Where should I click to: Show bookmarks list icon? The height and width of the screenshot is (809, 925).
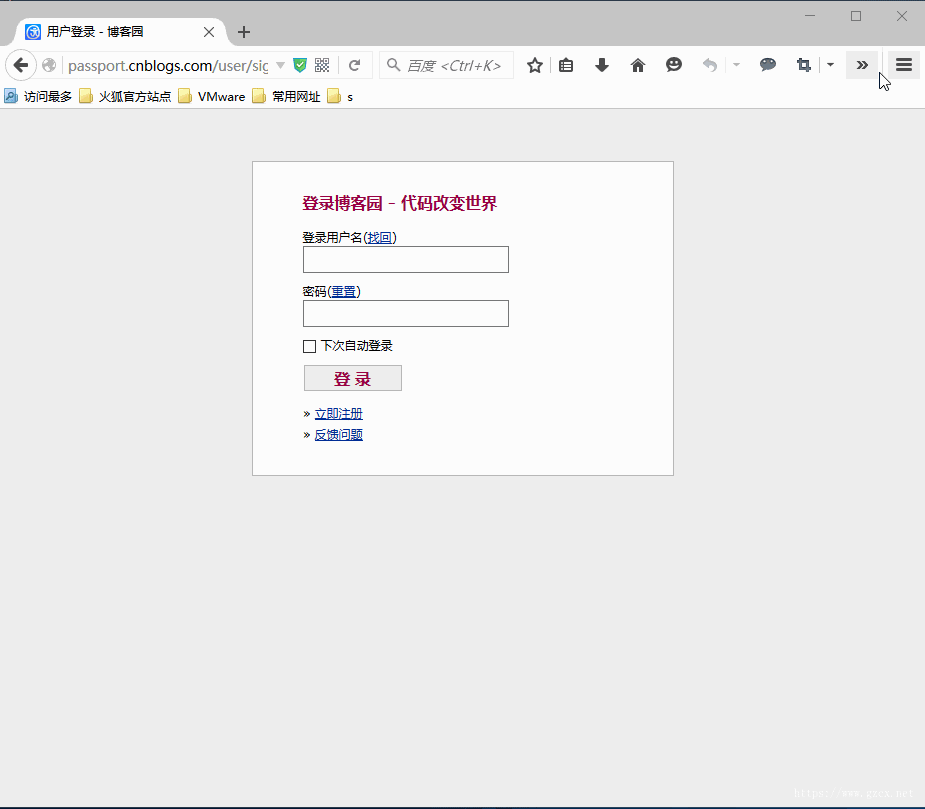click(566, 65)
